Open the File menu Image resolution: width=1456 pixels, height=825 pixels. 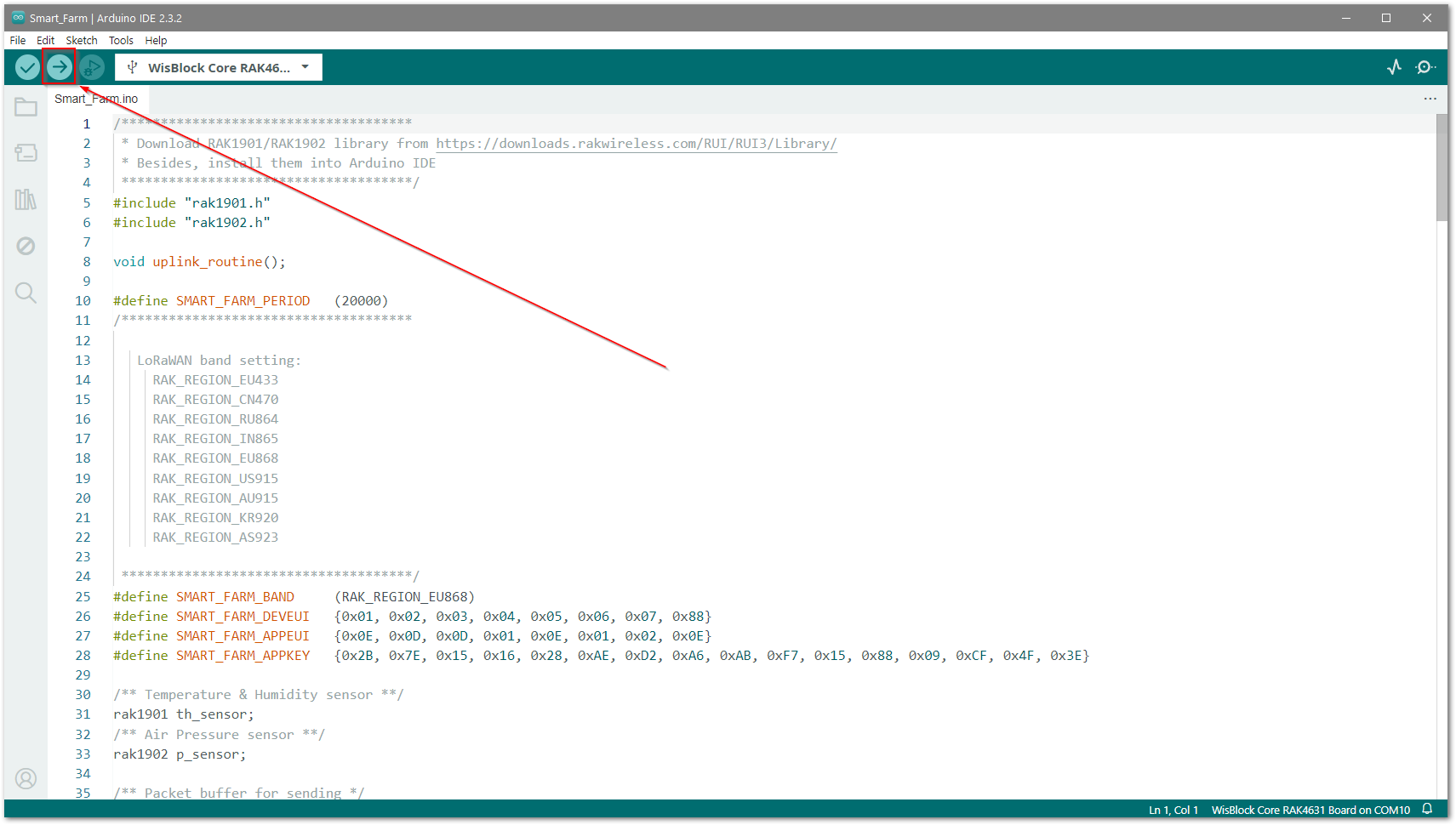coord(18,40)
